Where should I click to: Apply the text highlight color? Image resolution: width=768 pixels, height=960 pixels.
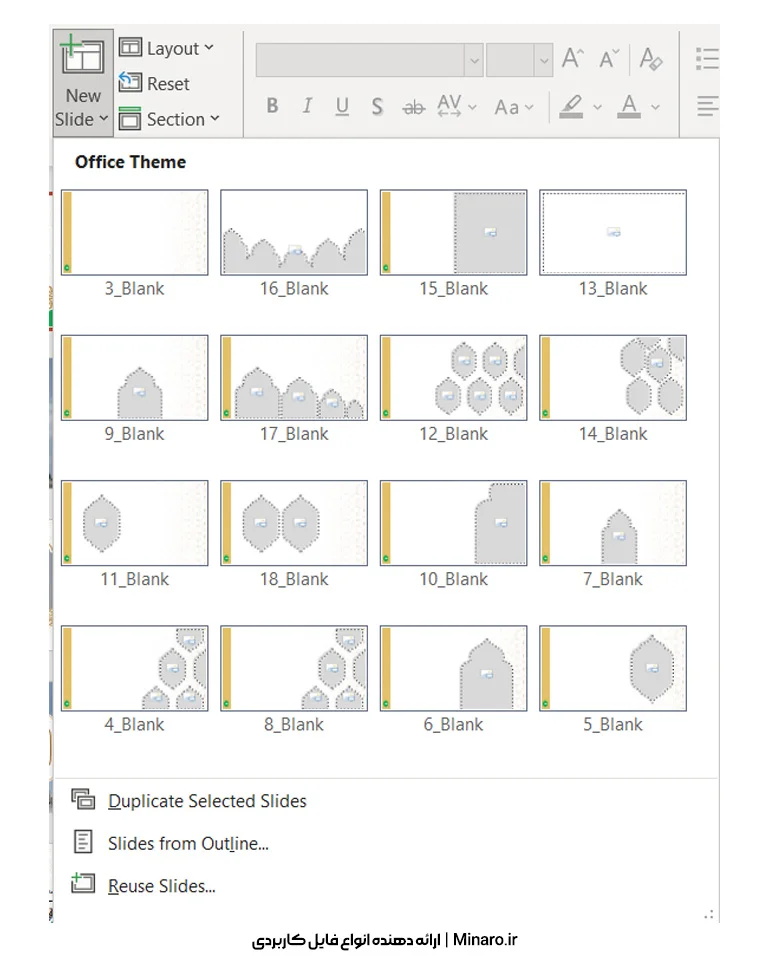click(571, 106)
